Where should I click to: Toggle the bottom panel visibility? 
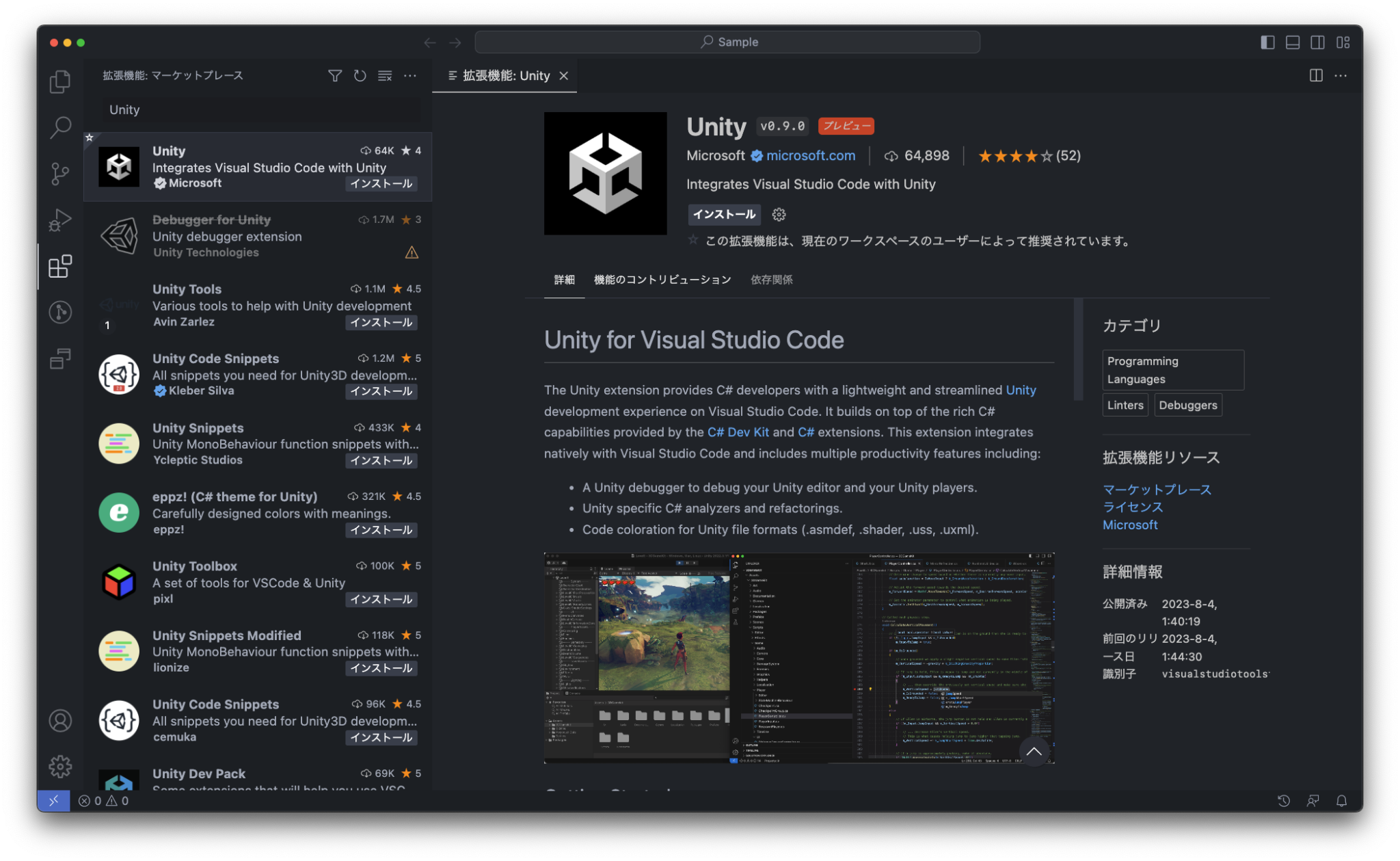click(1293, 42)
